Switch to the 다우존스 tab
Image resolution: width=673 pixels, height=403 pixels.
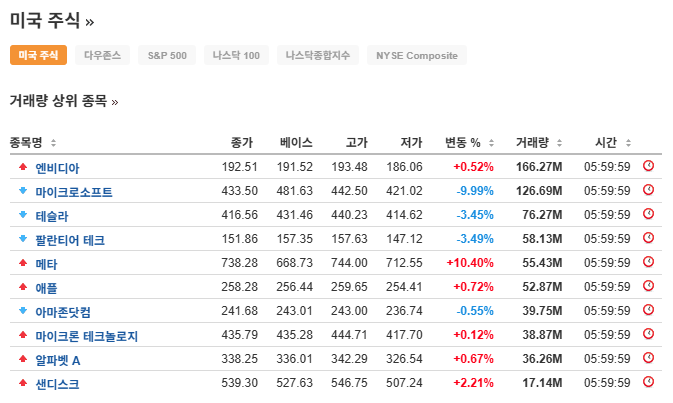(102, 55)
